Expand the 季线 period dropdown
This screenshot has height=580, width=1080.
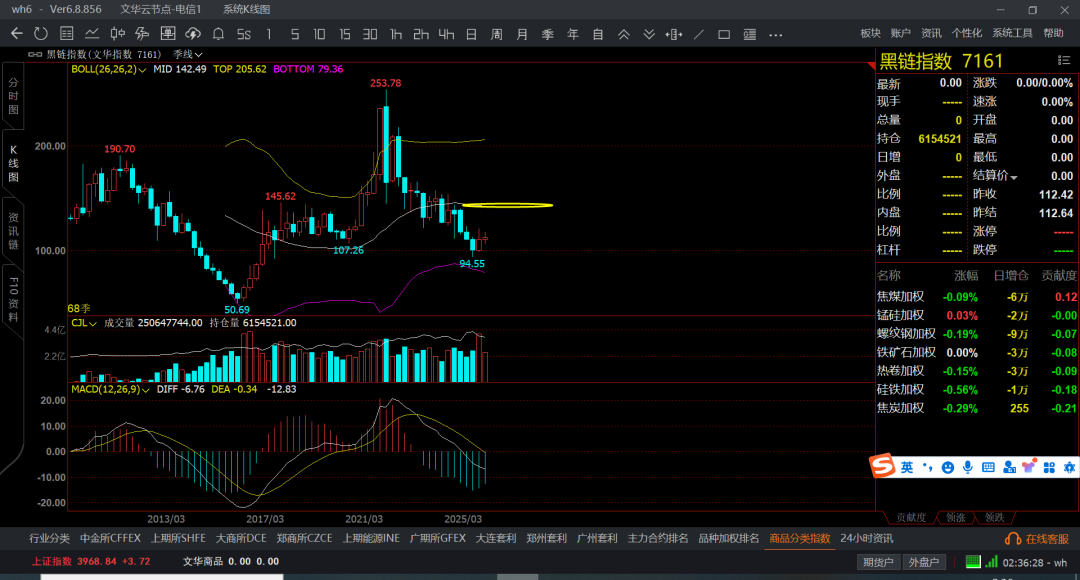click(187, 54)
